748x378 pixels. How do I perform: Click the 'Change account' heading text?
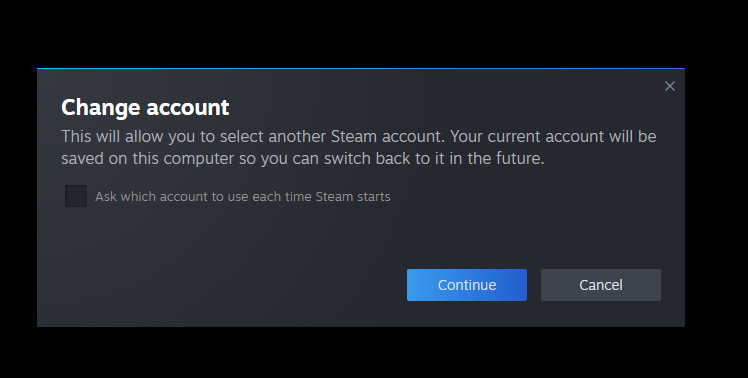pyautogui.click(x=145, y=107)
